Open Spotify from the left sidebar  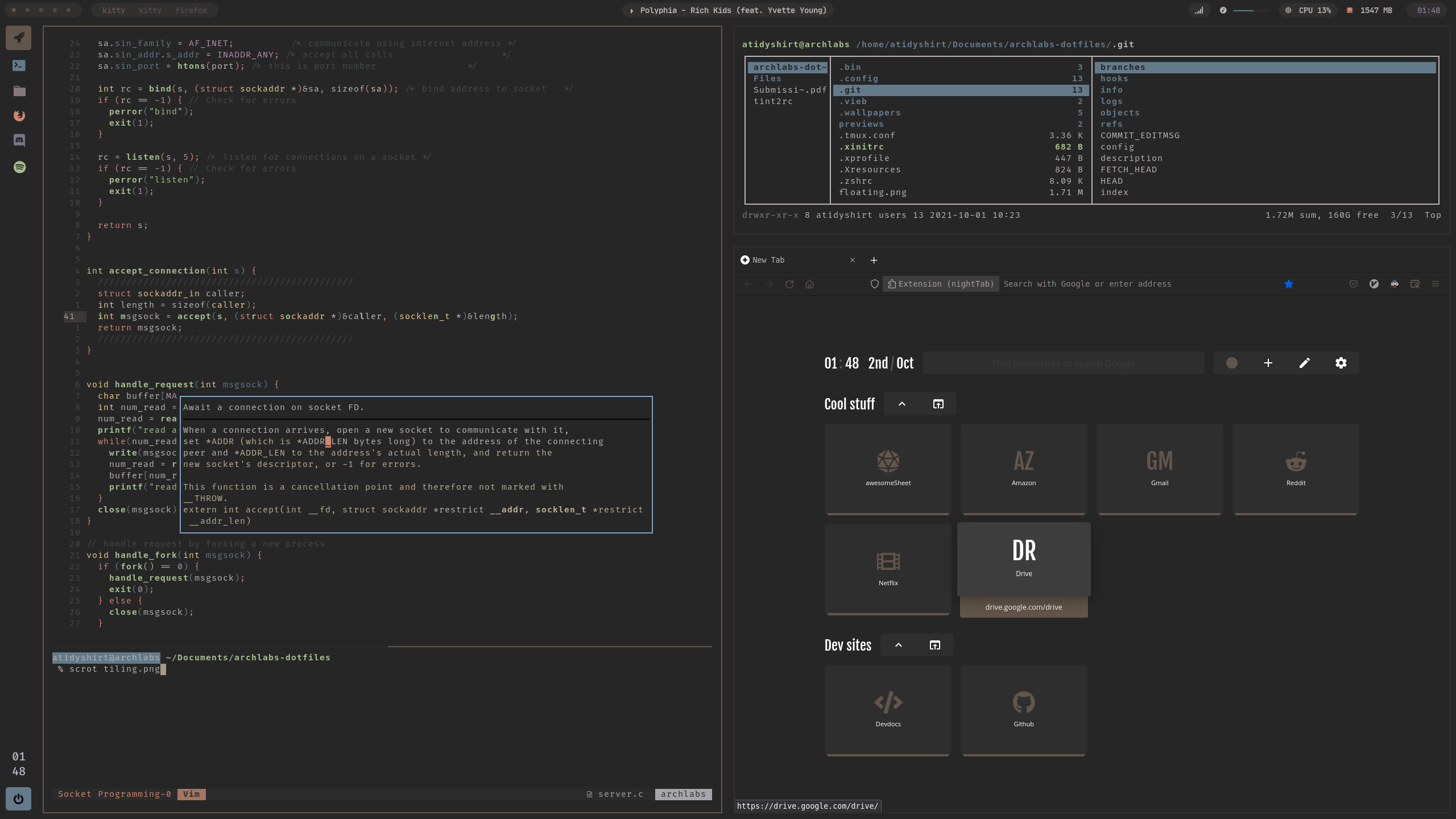[x=19, y=167]
